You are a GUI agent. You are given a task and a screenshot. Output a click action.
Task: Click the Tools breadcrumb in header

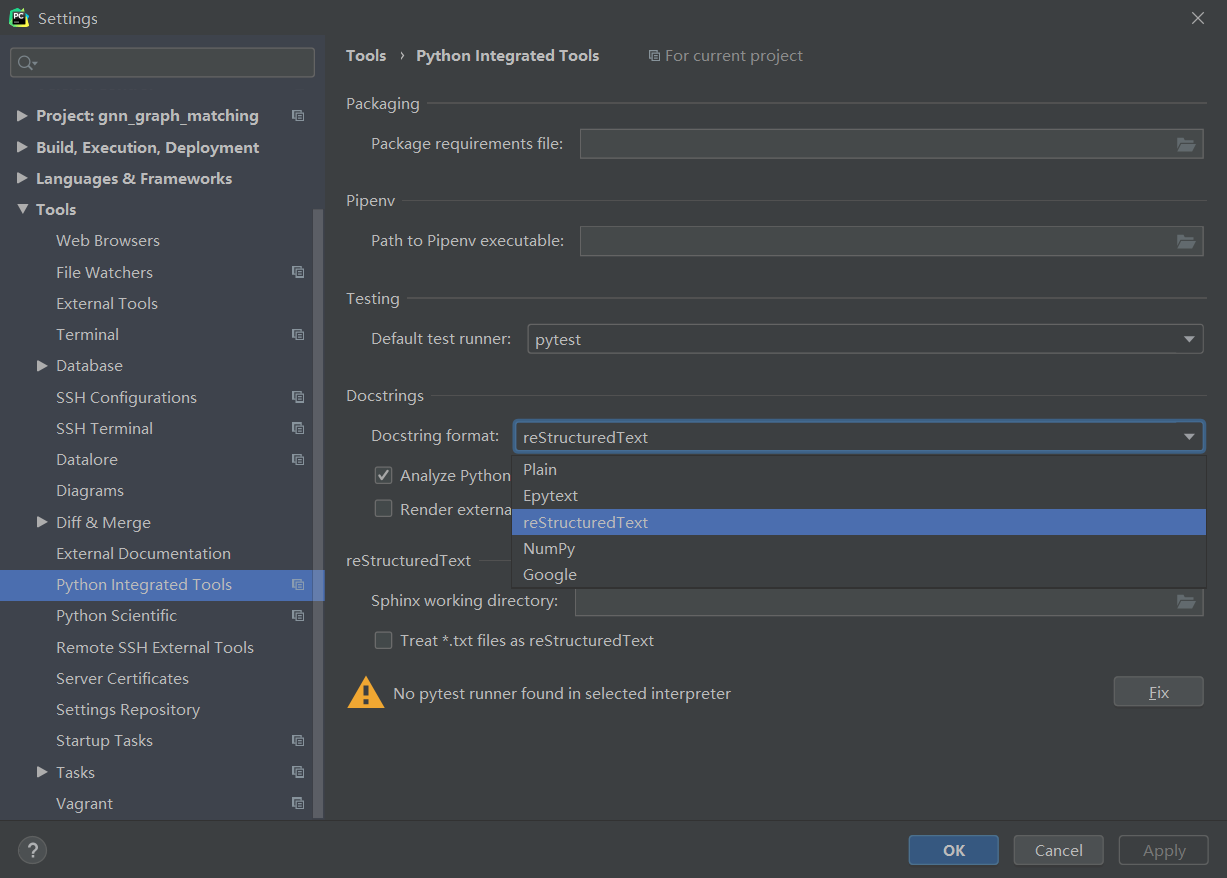click(366, 56)
